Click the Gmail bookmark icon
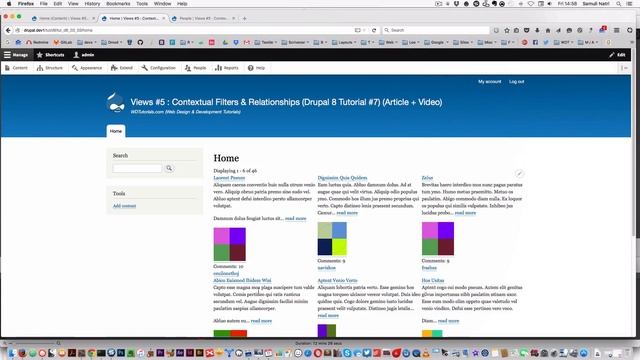Viewport: 640px width, 360px height. click(247, 42)
